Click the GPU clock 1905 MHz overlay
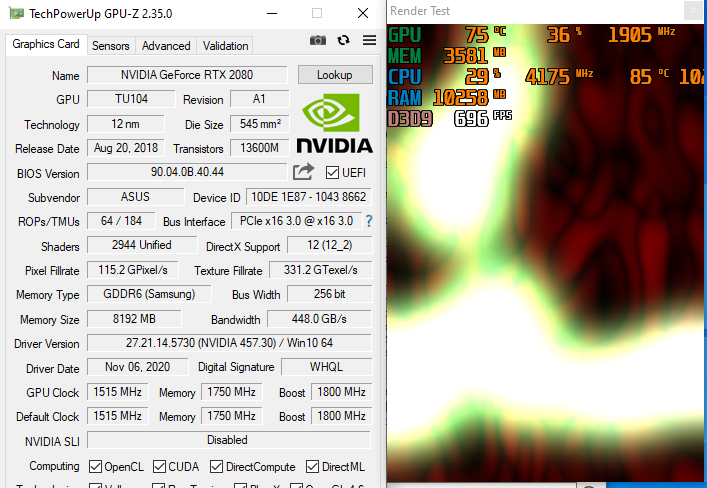The height and width of the screenshot is (488, 707). (x=642, y=34)
